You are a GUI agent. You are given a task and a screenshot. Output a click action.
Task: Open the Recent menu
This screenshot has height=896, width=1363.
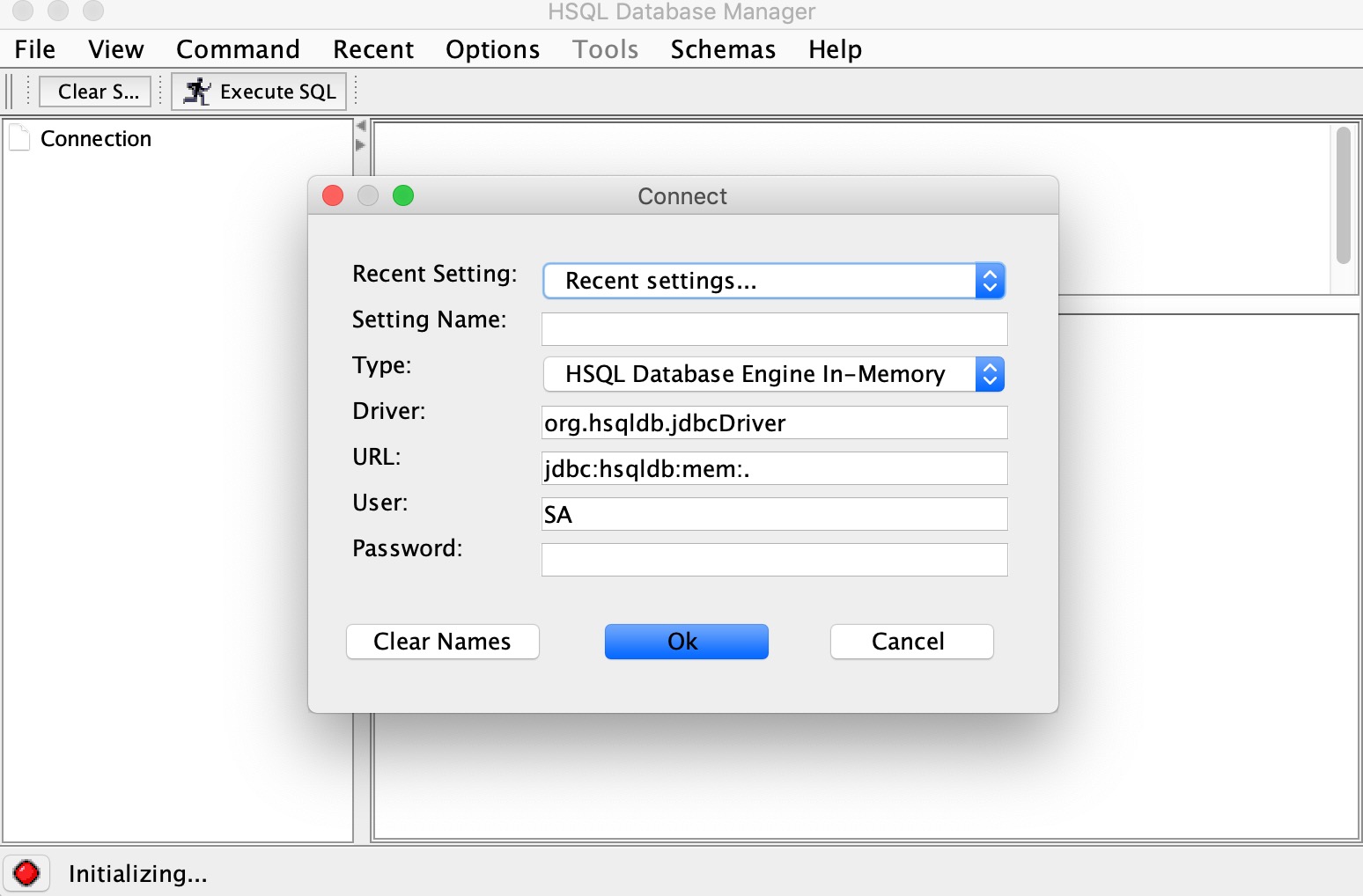point(373,49)
